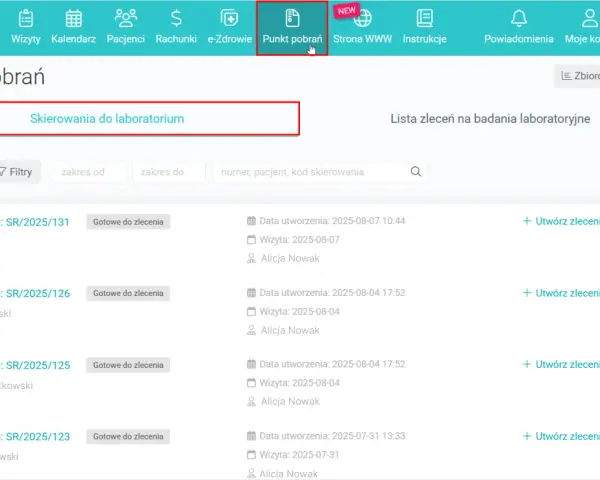Screen dimensions: 600x480
Task: Switch to Skierowania do laboratorium tab
Action: pyautogui.click(x=148, y=119)
